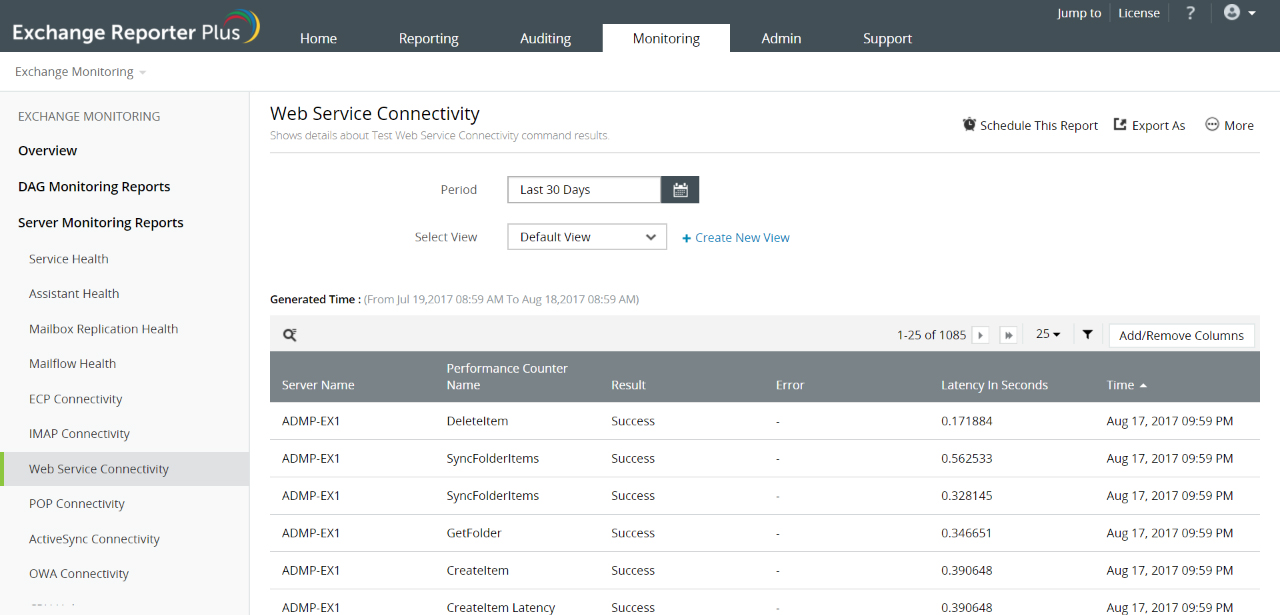1280x615 pixels.
Task: Click the License link
Action: coord(1139,13)
